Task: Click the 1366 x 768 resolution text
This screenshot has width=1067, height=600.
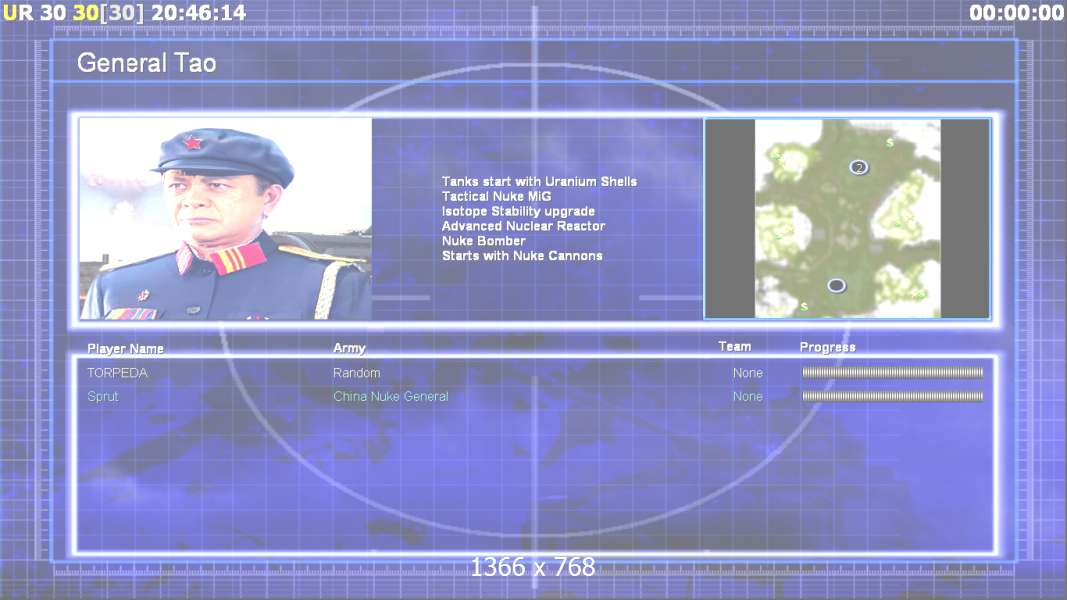Action: coord(533,567)
